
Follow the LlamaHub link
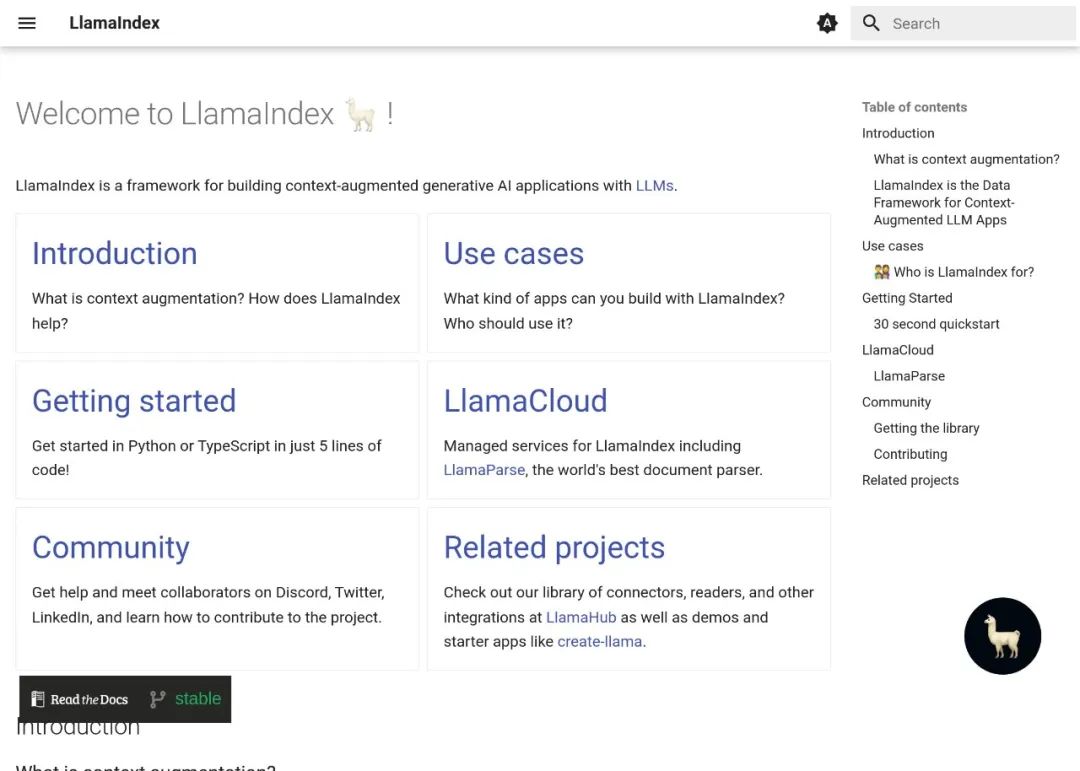click(581, 617)
